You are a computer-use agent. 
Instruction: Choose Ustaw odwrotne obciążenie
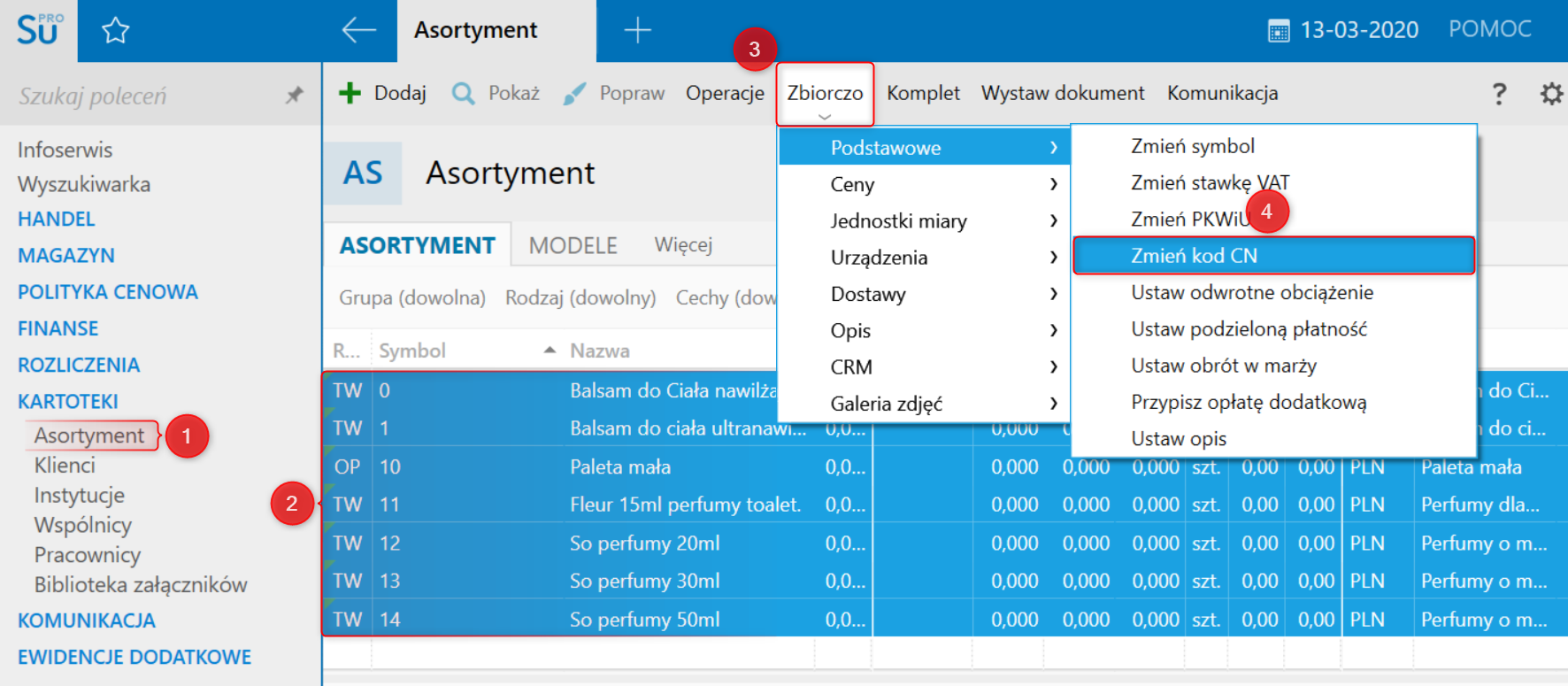(x=1274, y=292)
